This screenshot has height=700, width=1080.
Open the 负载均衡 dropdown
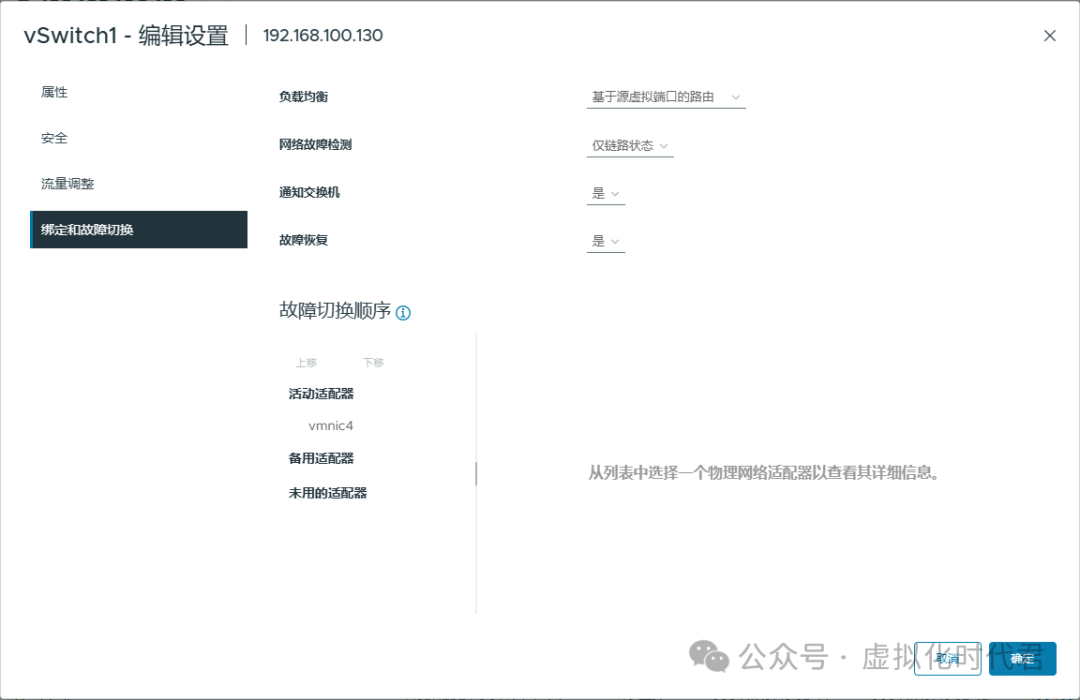click(665, 96)
